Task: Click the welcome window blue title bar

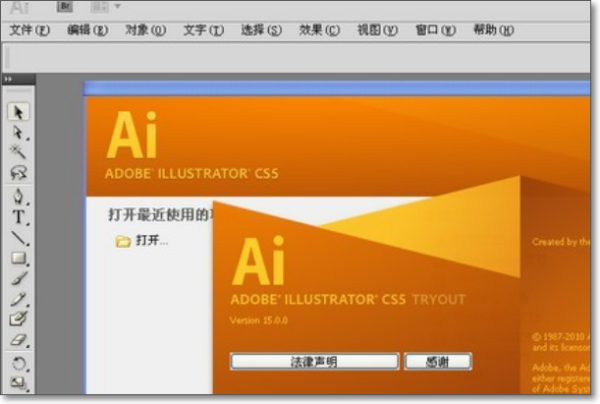Action: pyautogui.click(x=337, y=88)
